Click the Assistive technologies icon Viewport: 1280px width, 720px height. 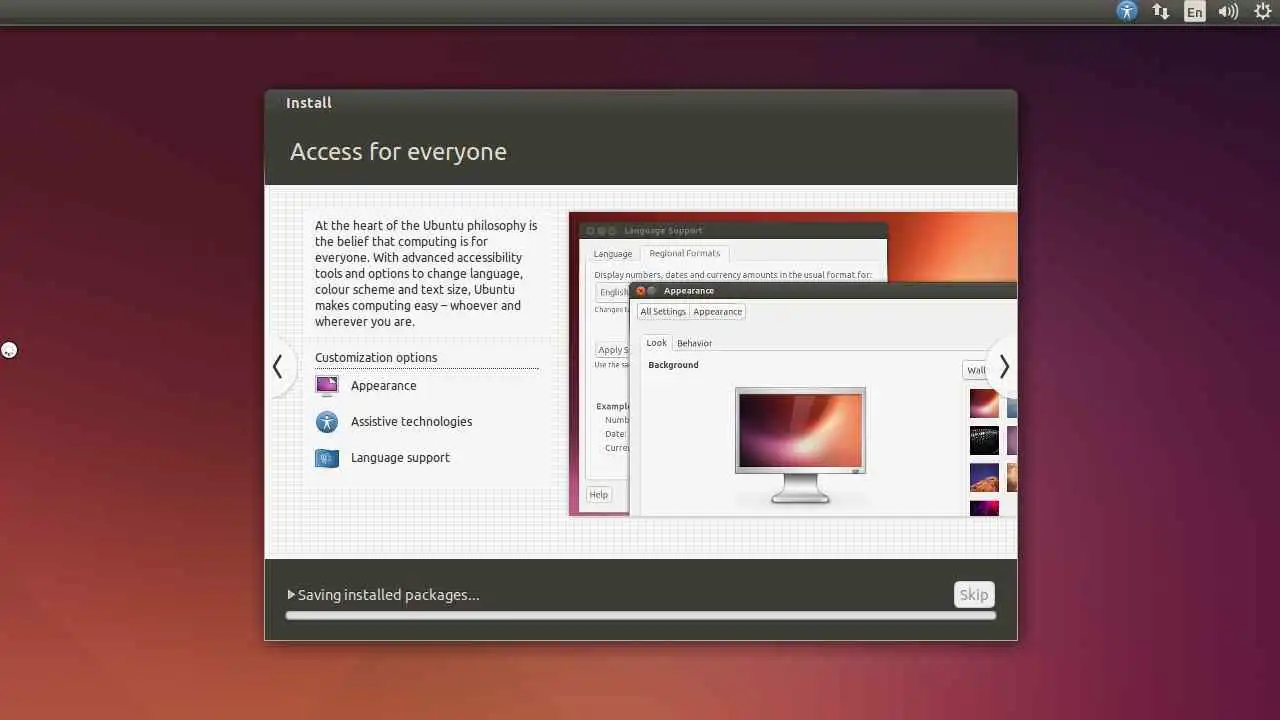327,422
